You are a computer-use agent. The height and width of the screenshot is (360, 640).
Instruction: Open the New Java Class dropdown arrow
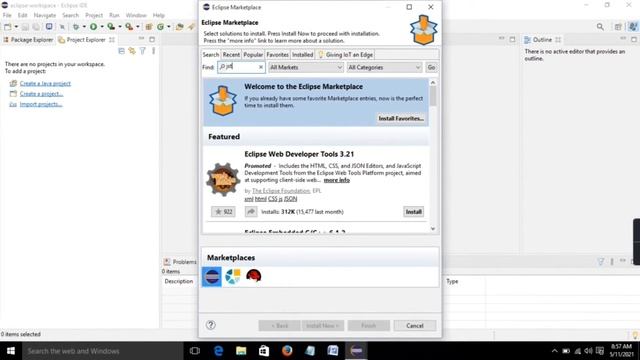[169, 27]
